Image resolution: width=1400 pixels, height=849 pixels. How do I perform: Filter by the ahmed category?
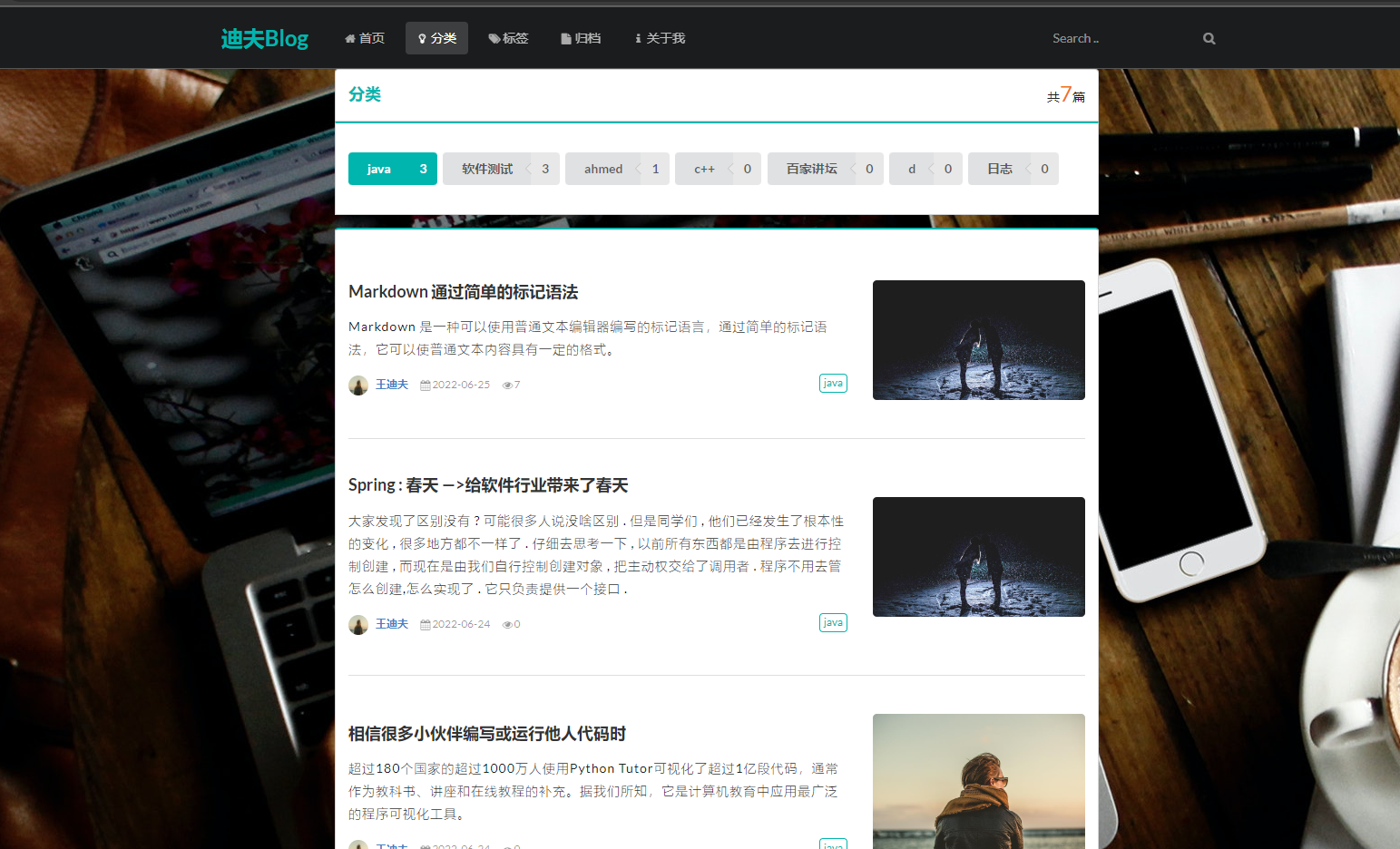[x=602, y=168]
